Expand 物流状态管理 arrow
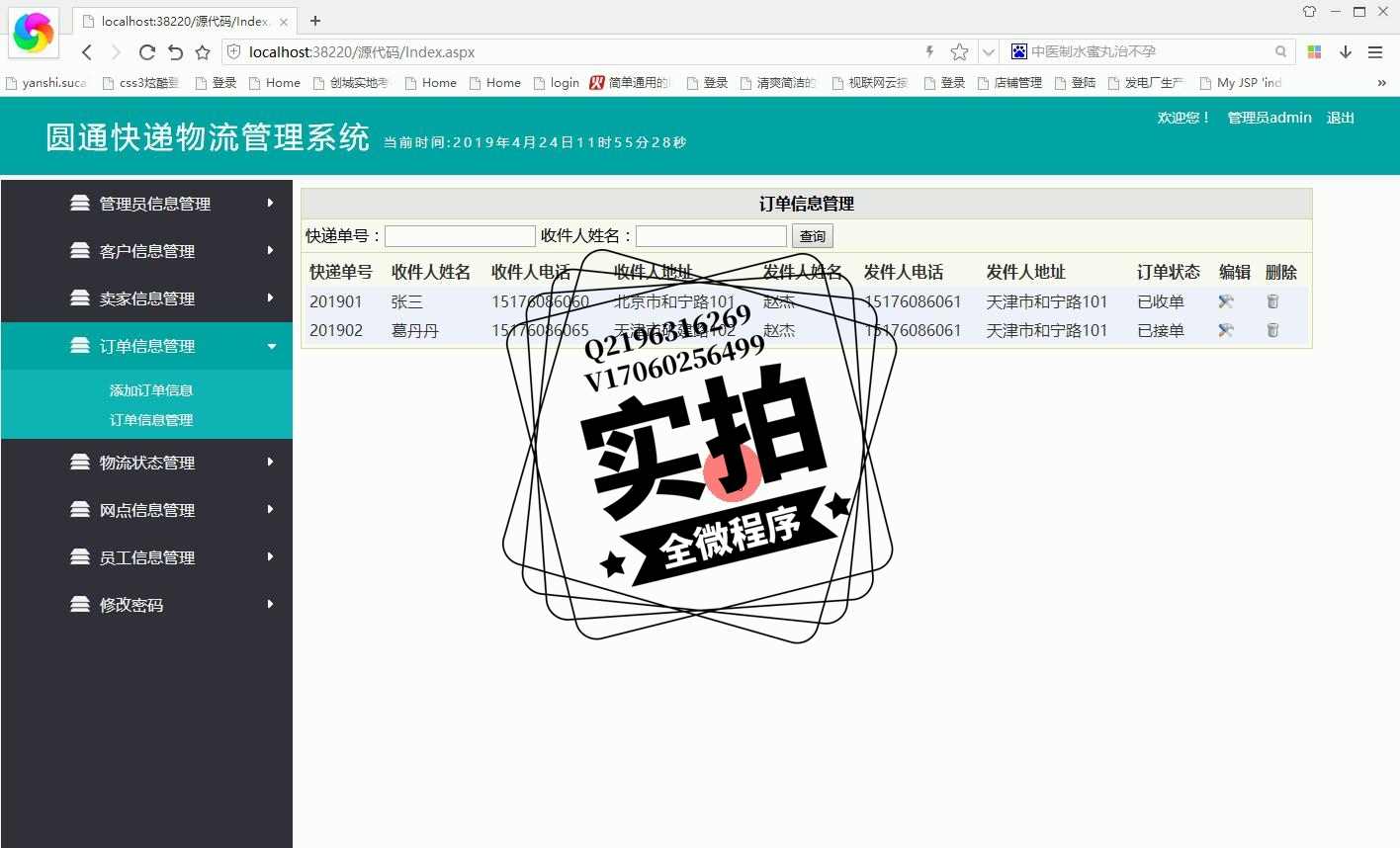Screen dimensions: 1400x848 pyautogui.click(x=270, y=462)
